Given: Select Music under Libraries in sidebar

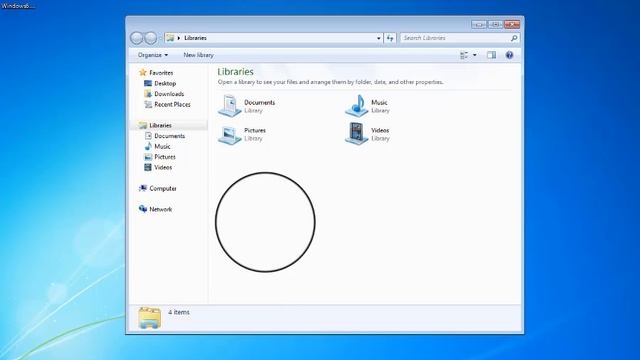Looking at the screenshot, I should point(162,146).
